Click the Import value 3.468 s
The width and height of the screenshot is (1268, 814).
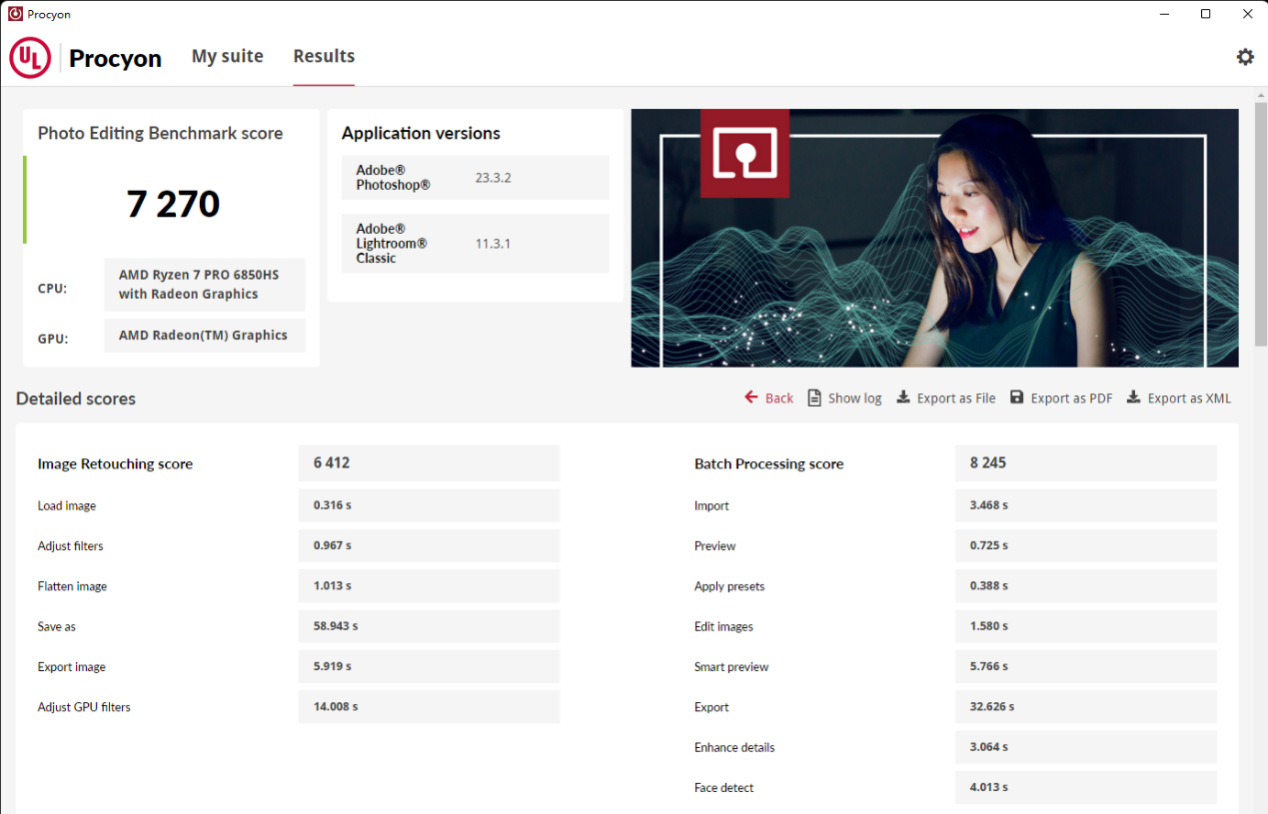click(x=1086, y=505)
